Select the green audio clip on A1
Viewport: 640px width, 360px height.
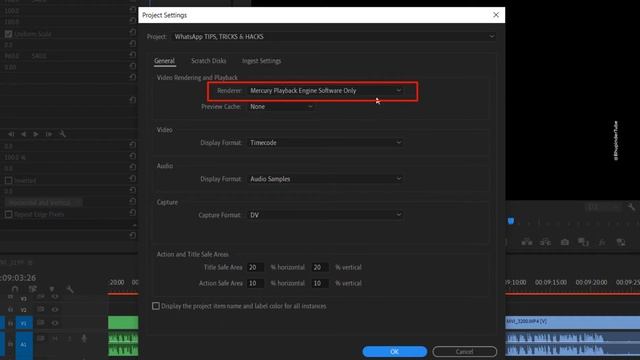pyautogui.click(x=123, y=344)
